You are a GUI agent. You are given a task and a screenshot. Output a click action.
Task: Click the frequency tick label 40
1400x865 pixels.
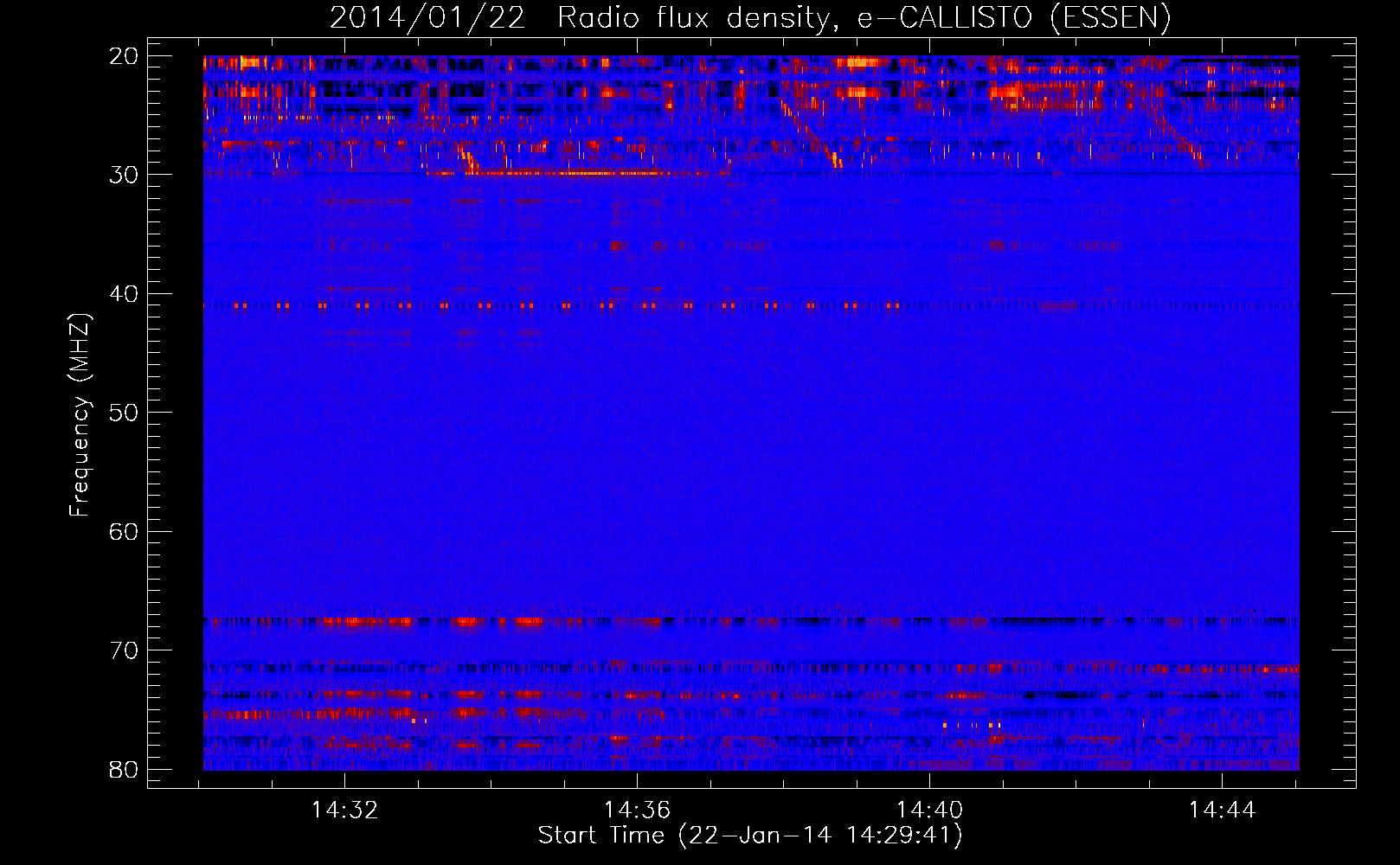pos(124,294)
